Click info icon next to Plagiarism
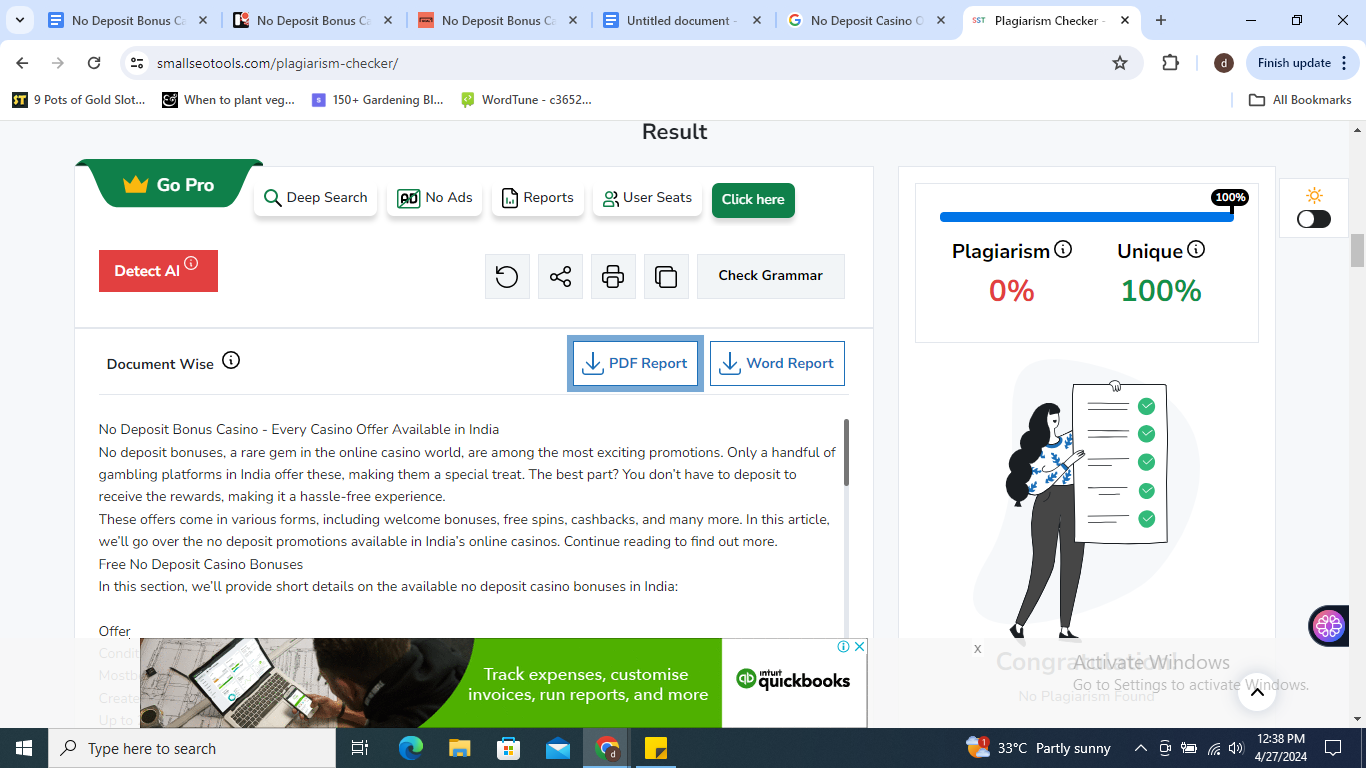Viewport: 1366px width, 768px height. click(x=1063, y=250)
